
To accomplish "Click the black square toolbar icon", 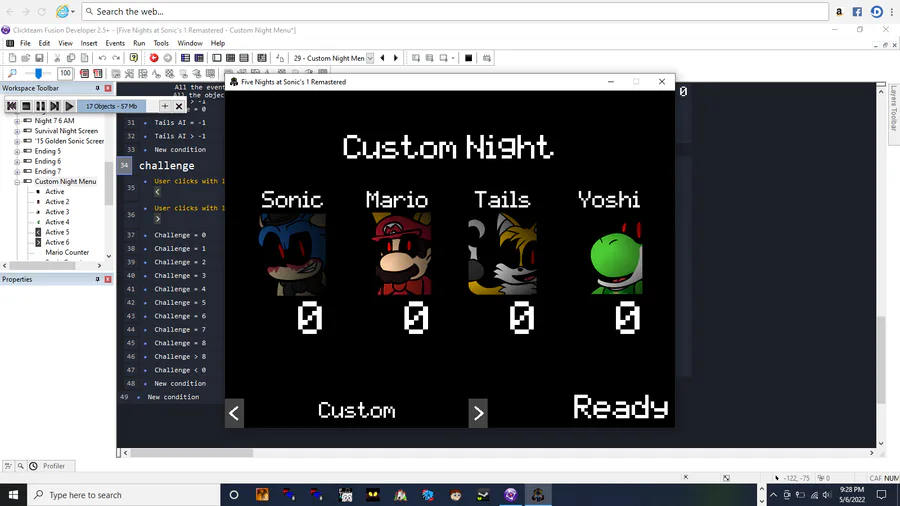I will (x=468, y=58).
